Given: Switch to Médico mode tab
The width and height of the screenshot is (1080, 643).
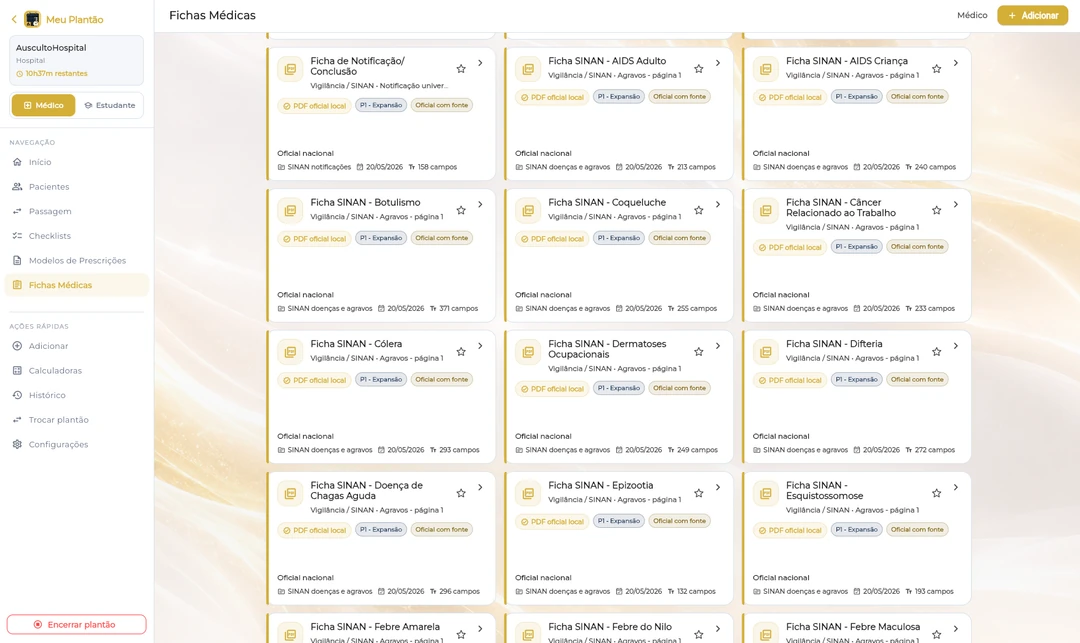Looking at the screenshot, I should pos(43,105).
